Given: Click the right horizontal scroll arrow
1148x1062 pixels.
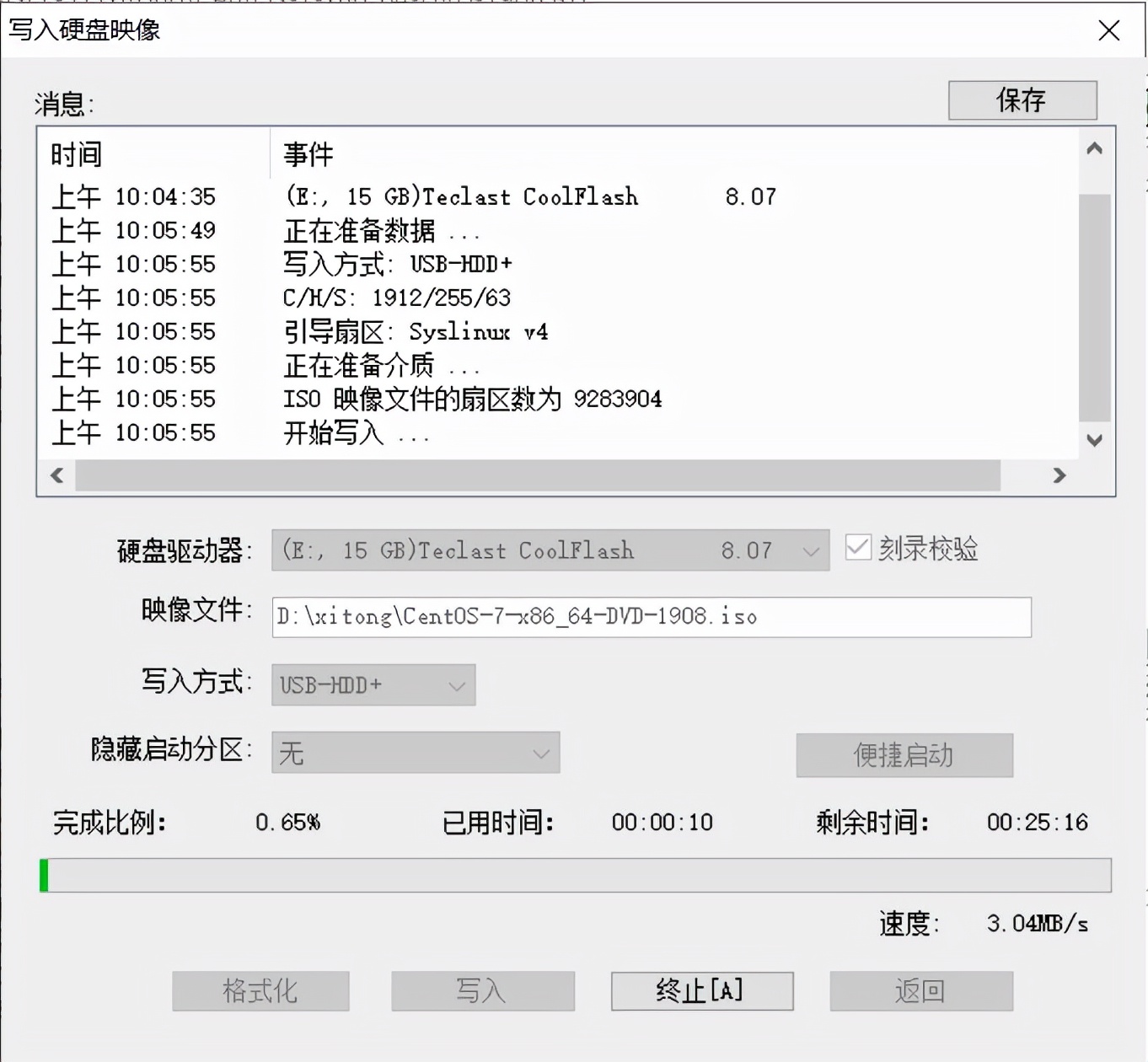Looking at the screenshot, I should click(1059, 475).
